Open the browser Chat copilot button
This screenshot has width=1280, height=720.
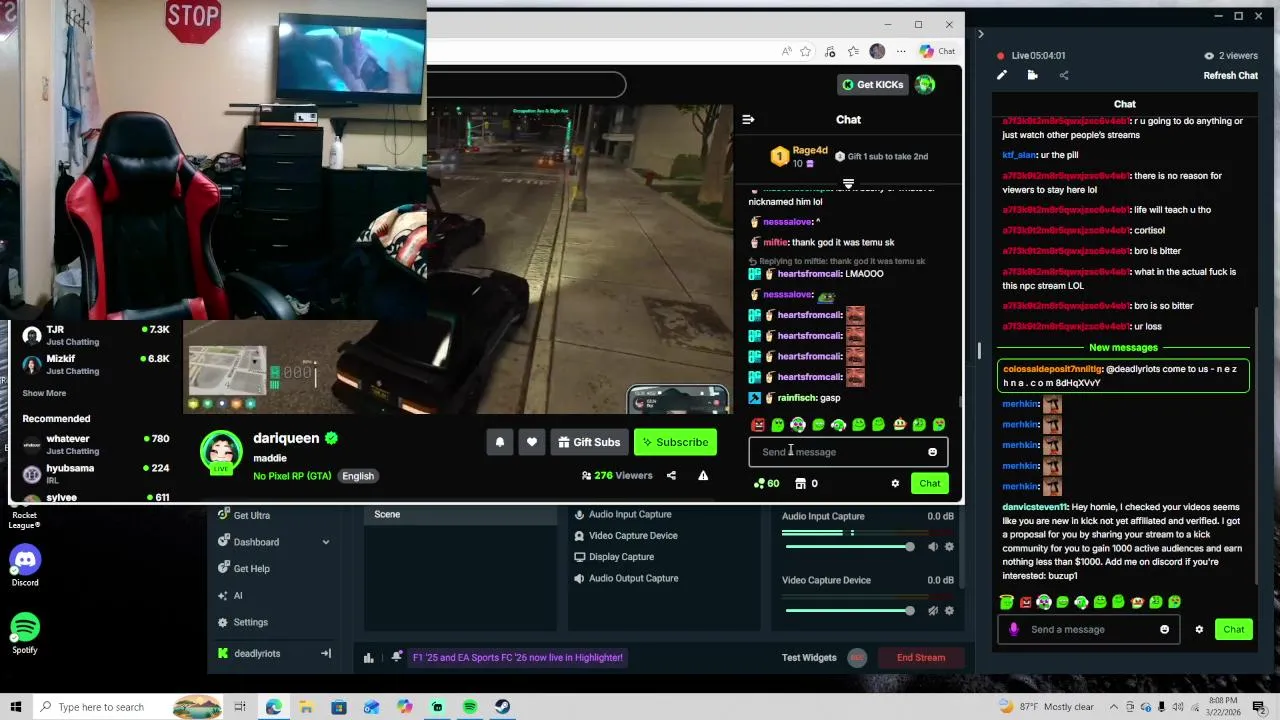click(937, 51)
